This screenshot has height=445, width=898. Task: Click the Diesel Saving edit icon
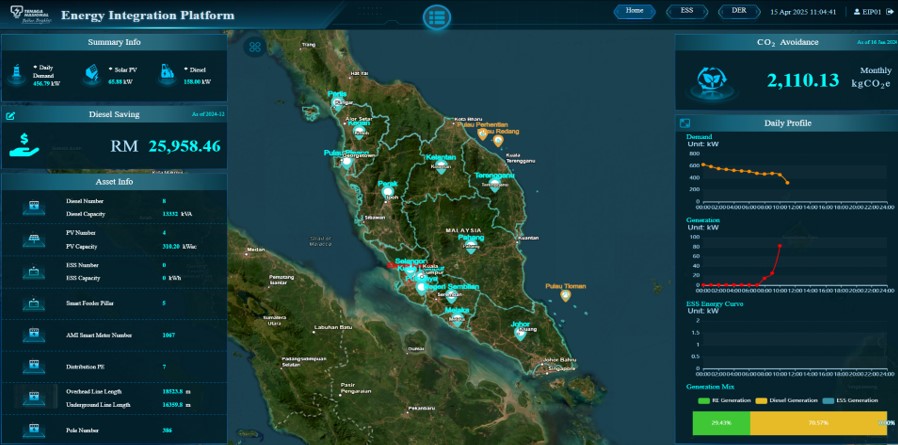[11, 115]
